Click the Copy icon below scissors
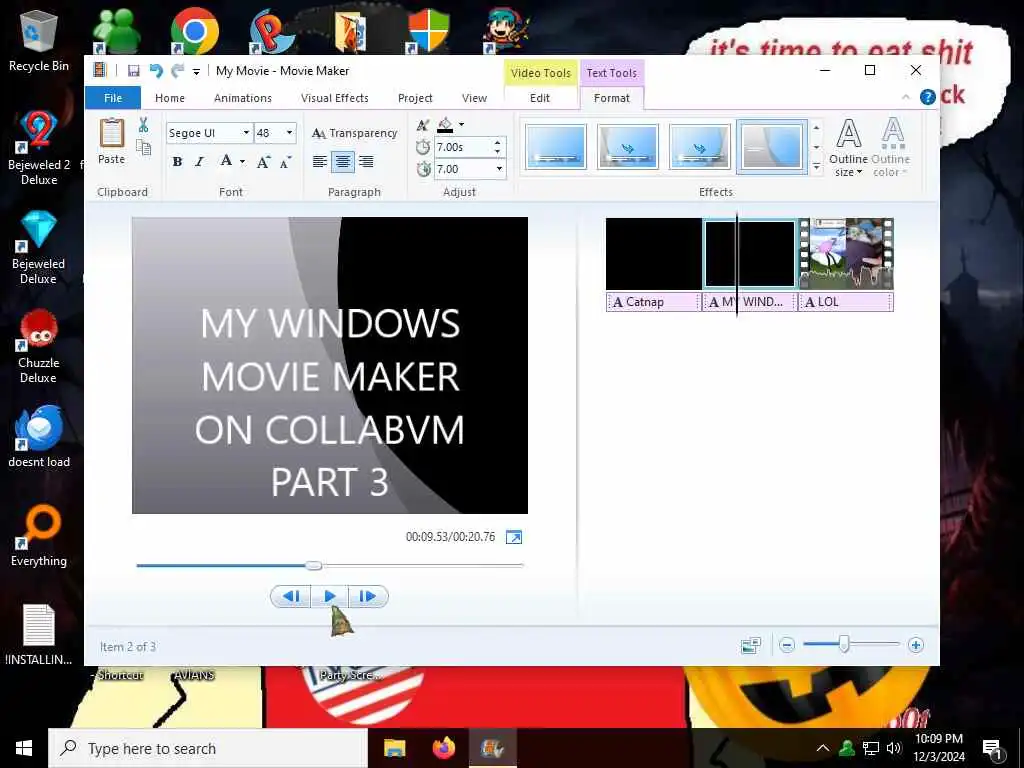The width and height of the screenshot is (1024, 768). point(143,148)
